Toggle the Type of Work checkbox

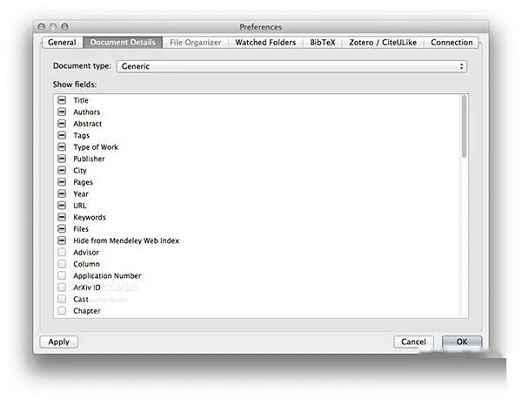point(62,147)
